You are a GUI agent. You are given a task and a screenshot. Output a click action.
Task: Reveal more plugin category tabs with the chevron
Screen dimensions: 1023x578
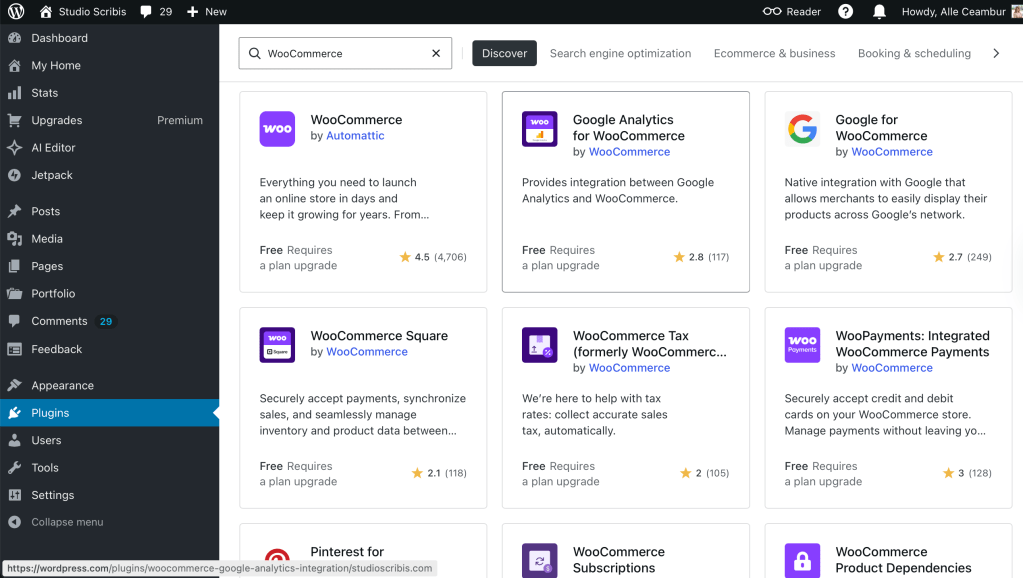coord(996,53)
